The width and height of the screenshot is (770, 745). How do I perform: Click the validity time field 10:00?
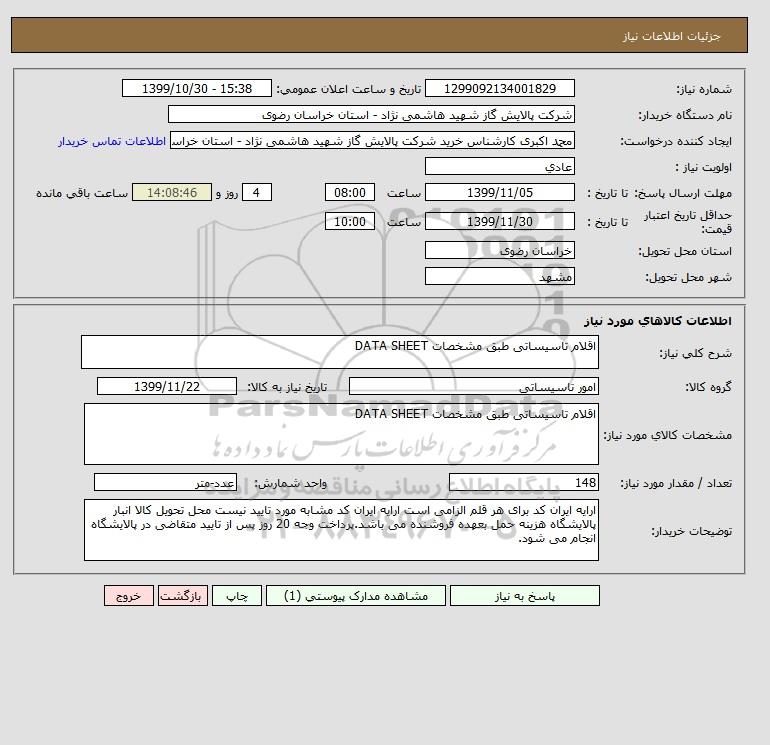coord(350,221)
